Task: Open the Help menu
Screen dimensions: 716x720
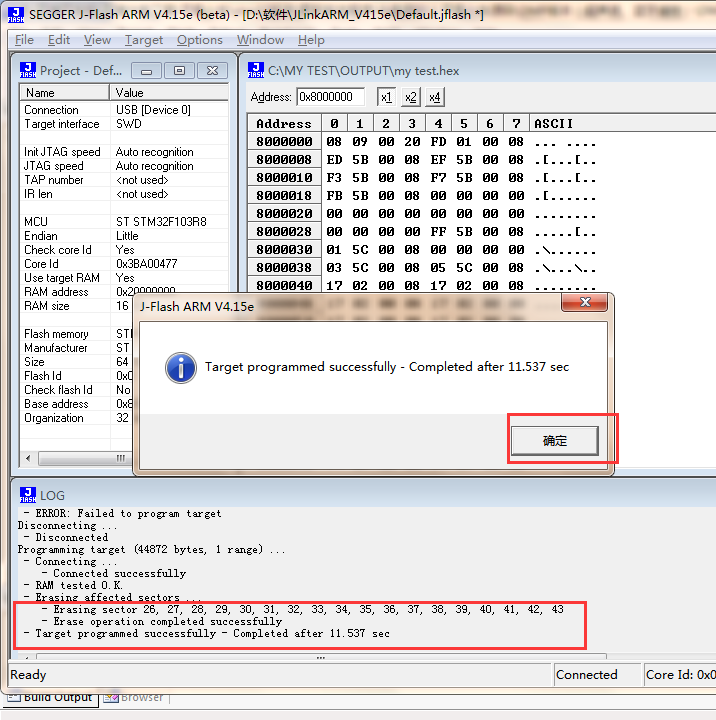Action: pos(311,40)
